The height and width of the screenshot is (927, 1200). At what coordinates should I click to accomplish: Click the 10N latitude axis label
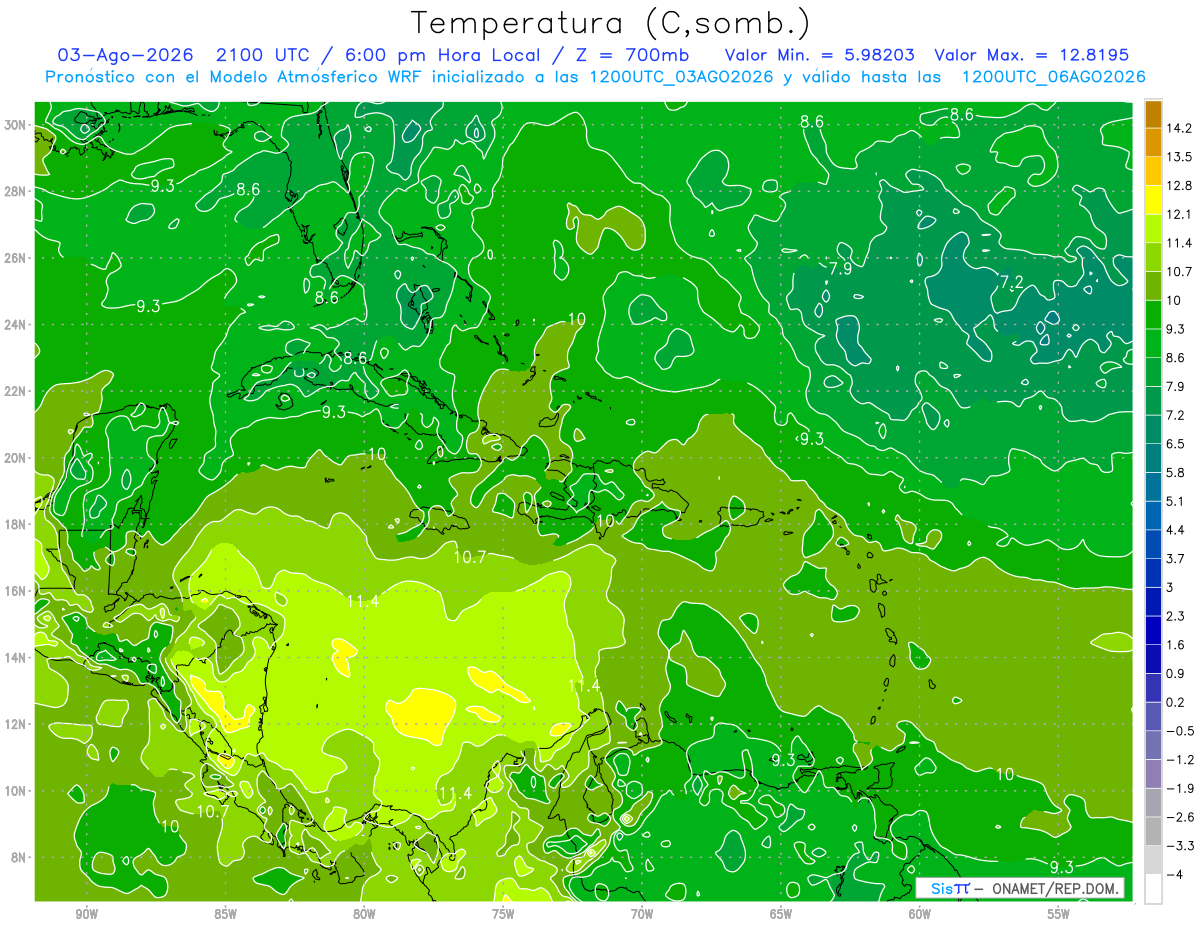click(x=17, y=791)
